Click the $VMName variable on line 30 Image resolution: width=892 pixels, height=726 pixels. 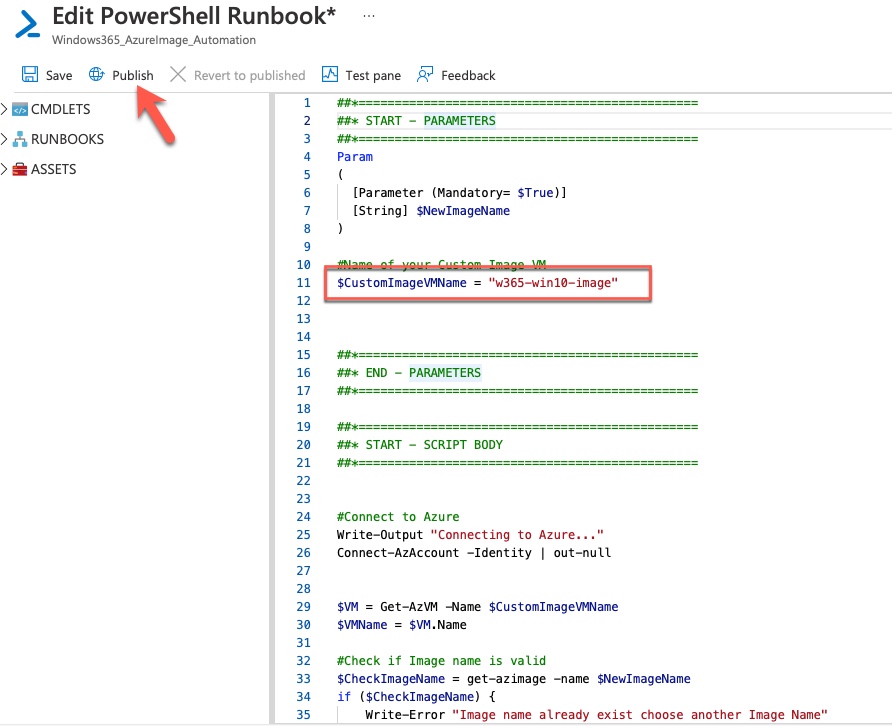point(362,625)
